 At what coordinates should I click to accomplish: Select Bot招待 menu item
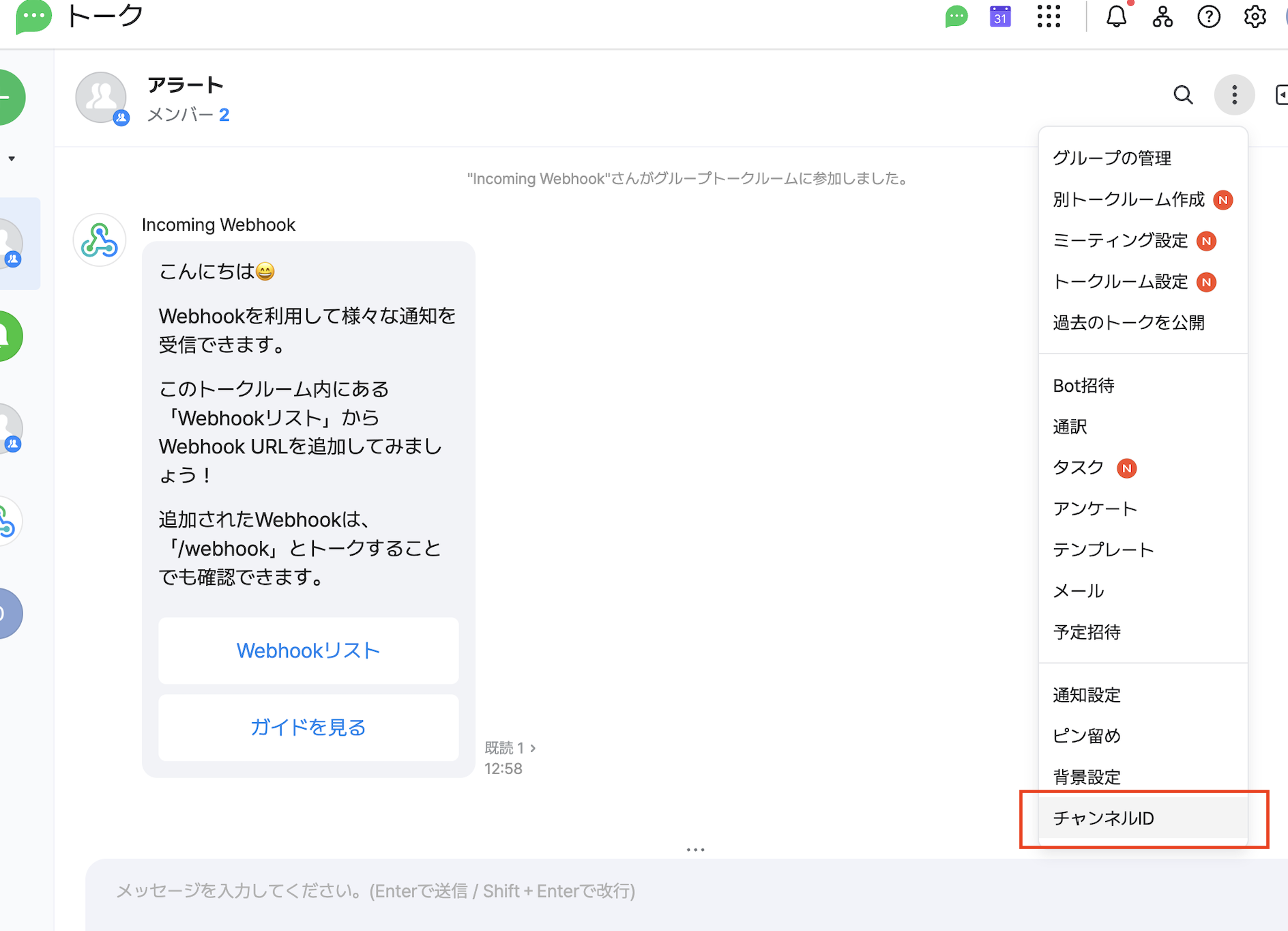click(x=1143, y=386)
